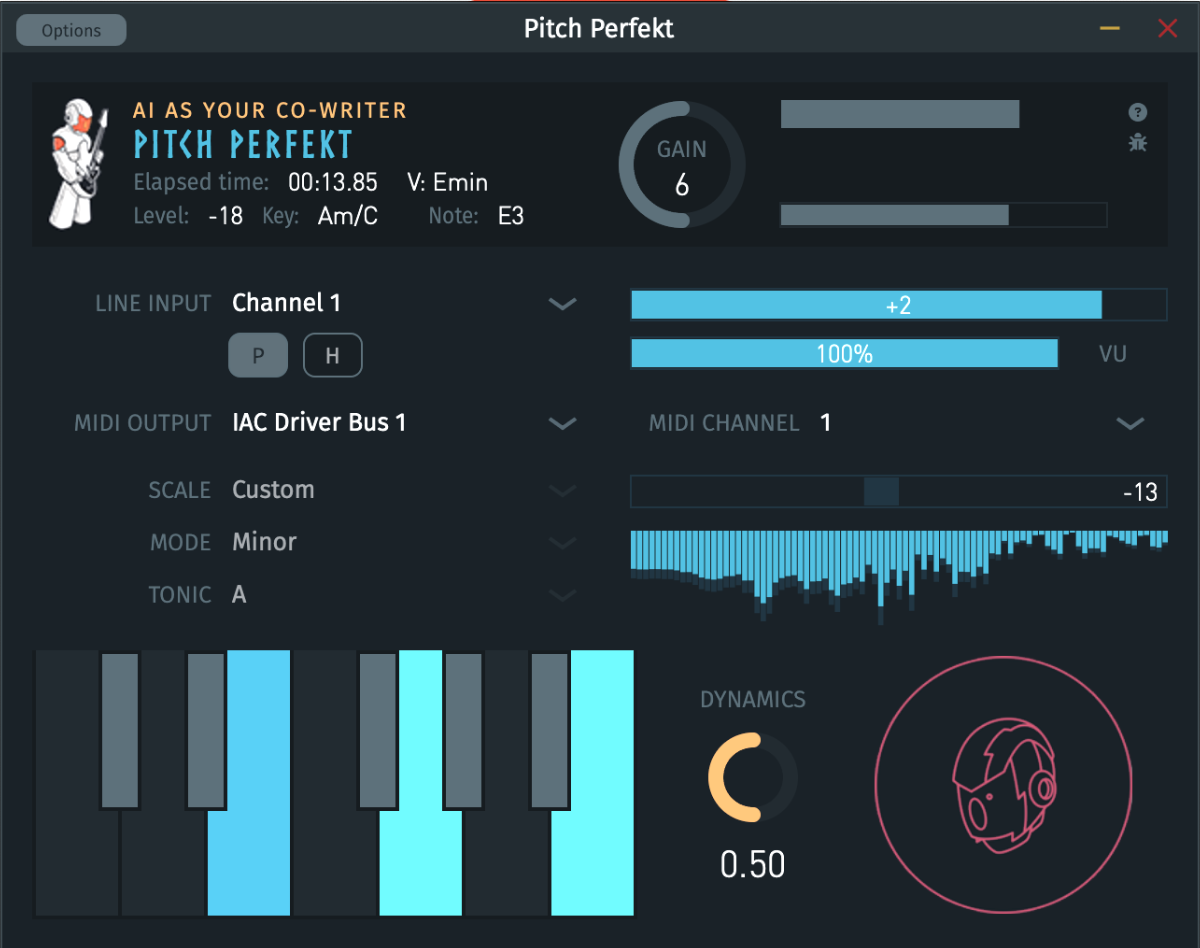The height and width of the screenshot is (948, 1200).
Task: Click the SCALE label
Action: tap(180, 490)
